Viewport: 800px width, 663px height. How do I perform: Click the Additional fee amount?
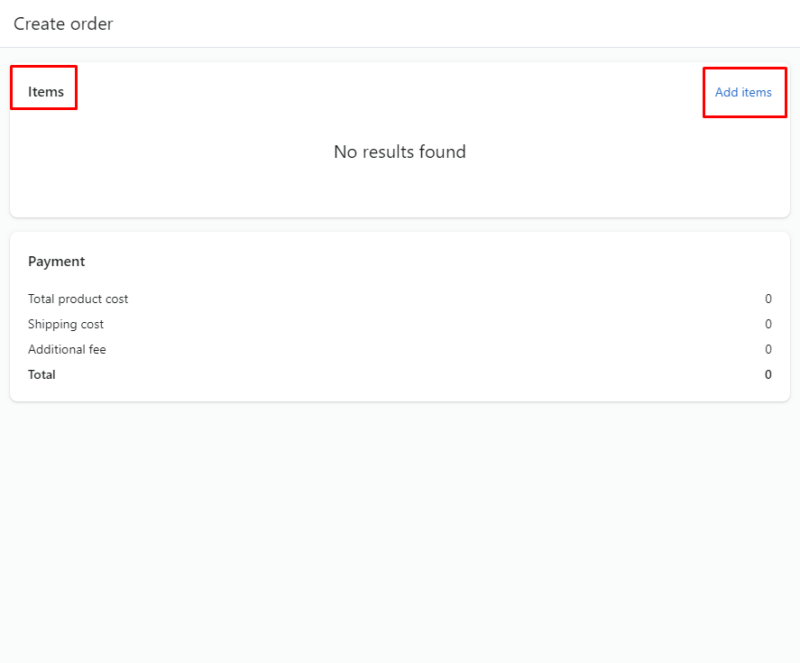coord(768,349)
